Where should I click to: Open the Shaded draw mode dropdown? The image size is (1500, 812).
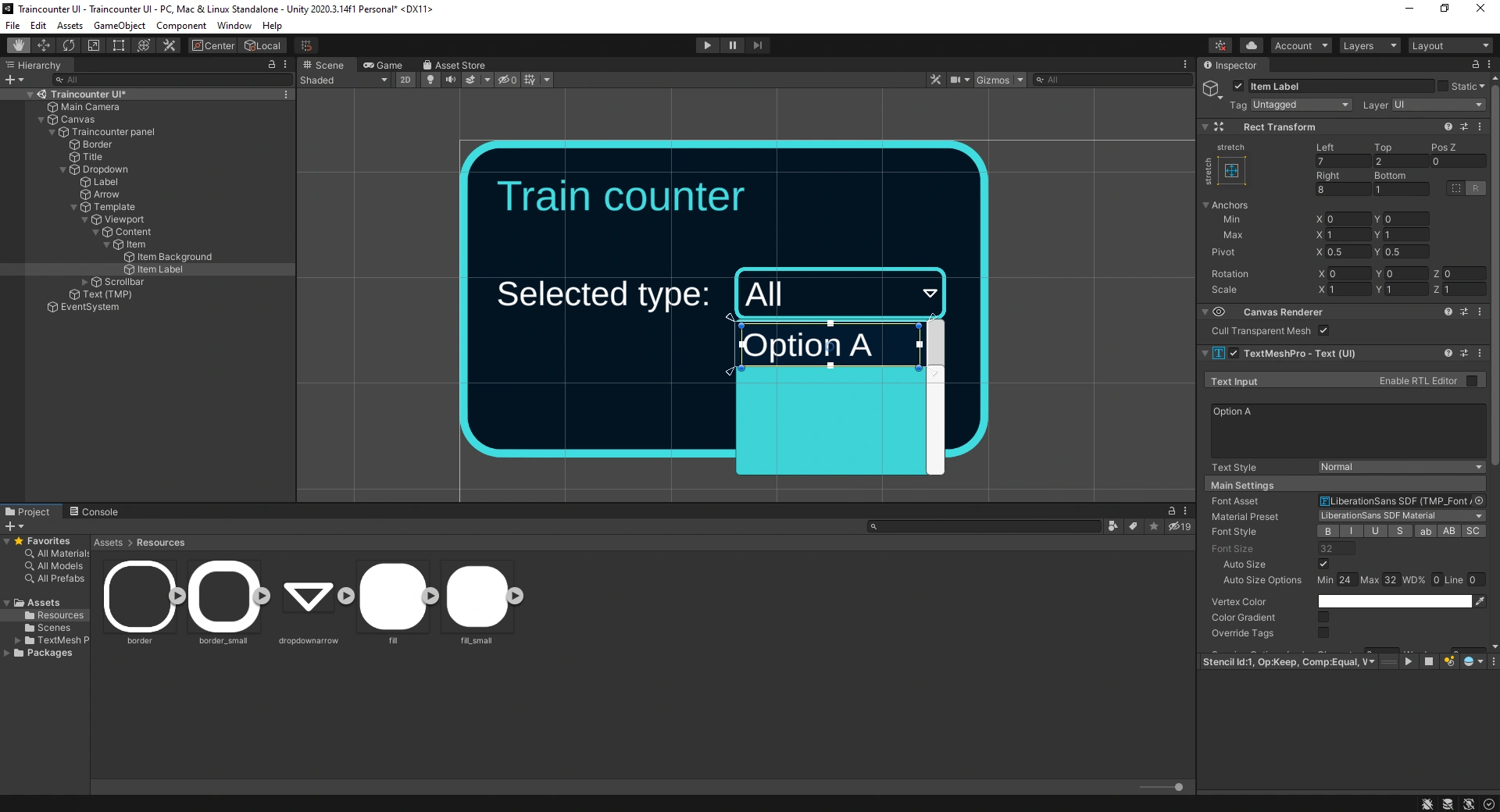coord(344,80)
